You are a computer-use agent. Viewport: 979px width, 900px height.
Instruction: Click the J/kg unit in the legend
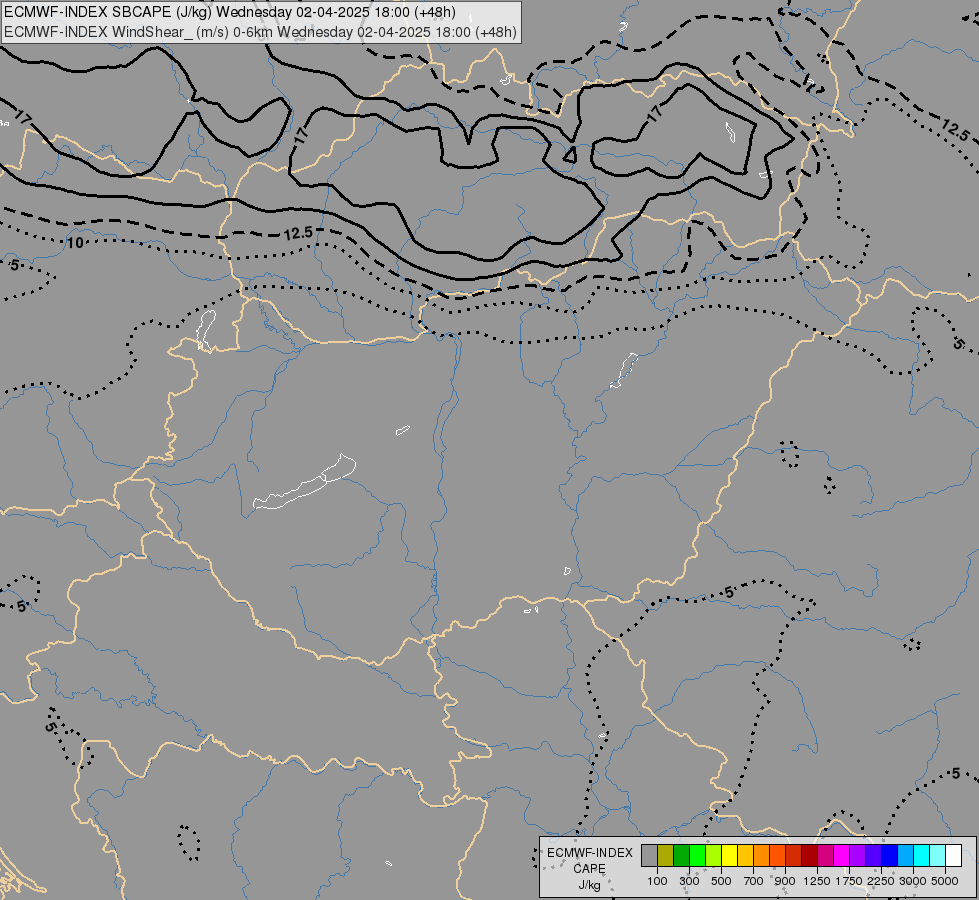589,885
